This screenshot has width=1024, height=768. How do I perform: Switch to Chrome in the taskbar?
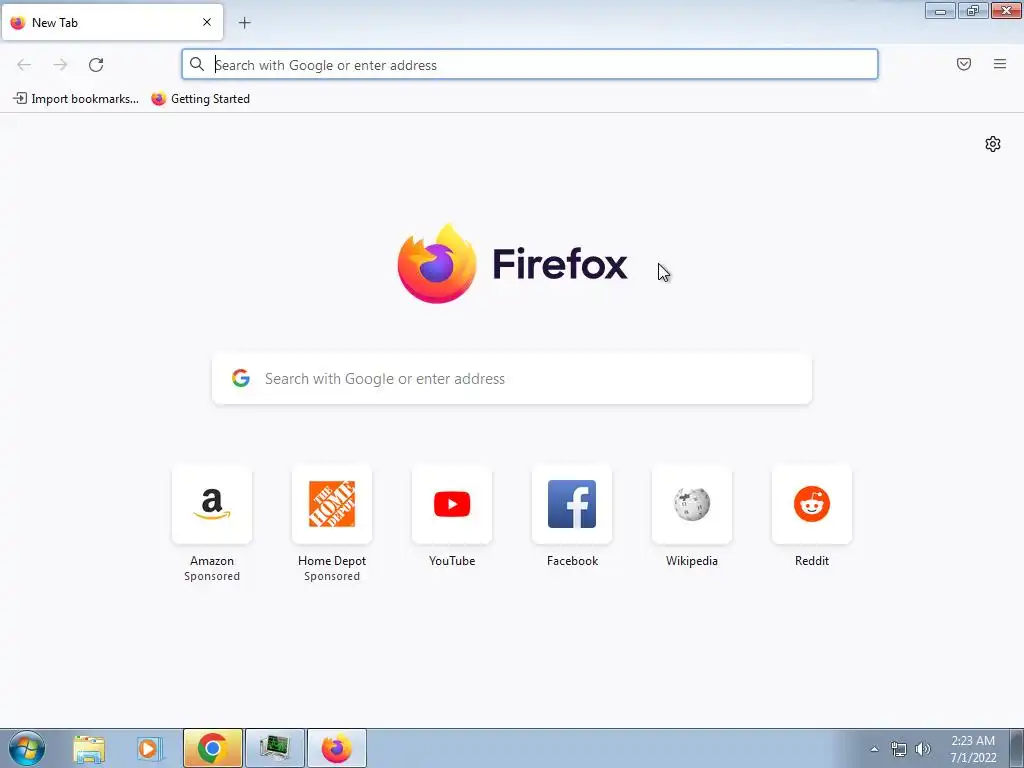coord(213,748)
